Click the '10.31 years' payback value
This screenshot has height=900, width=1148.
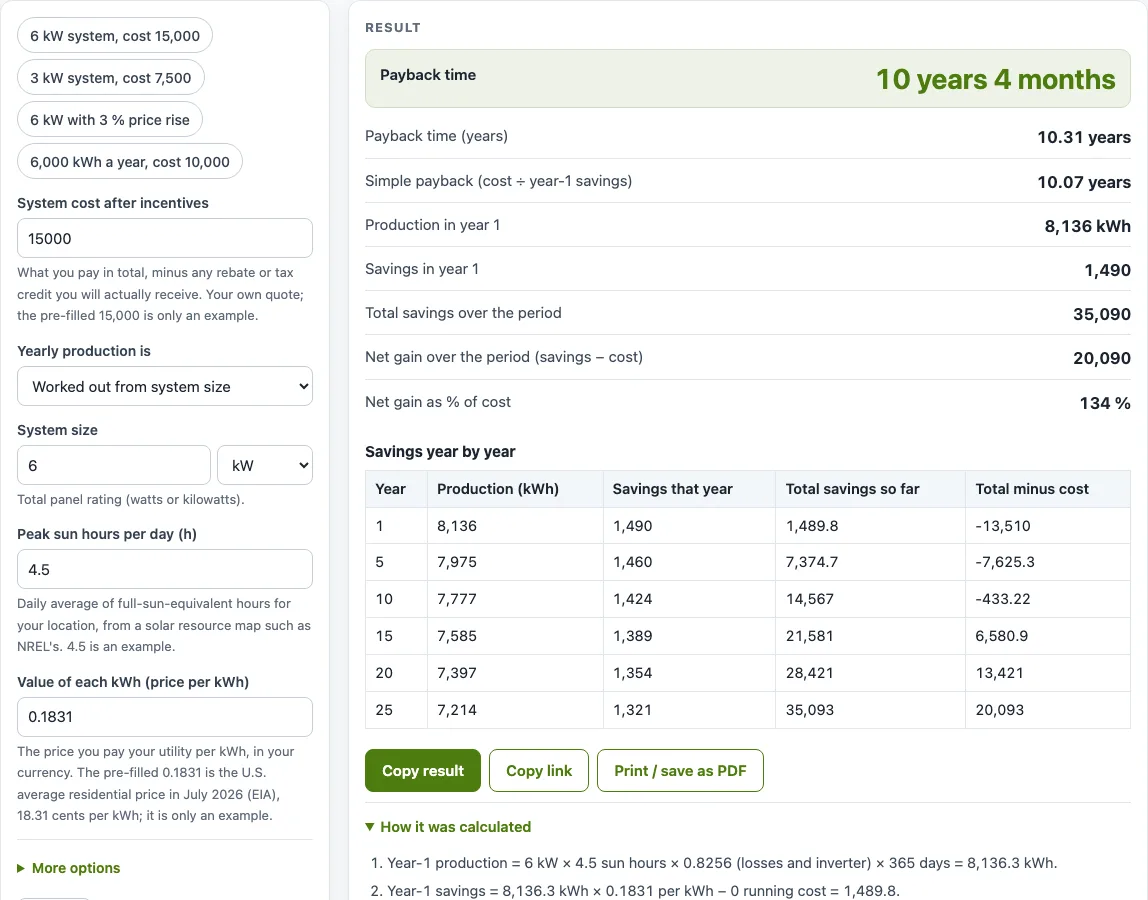[1084, 137]
